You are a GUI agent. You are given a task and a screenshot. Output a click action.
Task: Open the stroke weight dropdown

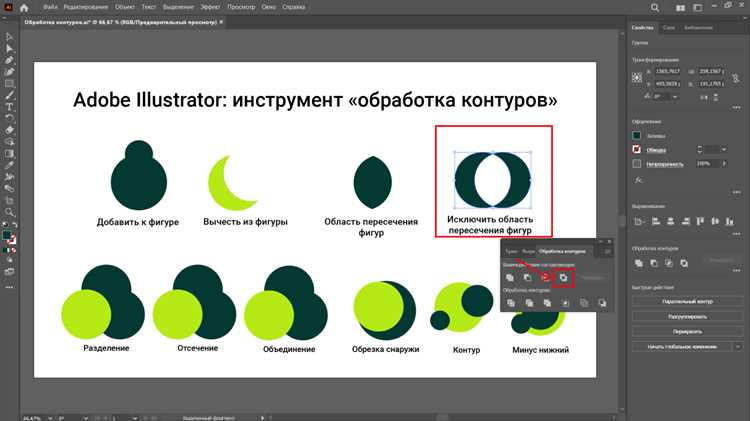click(724, 150)
